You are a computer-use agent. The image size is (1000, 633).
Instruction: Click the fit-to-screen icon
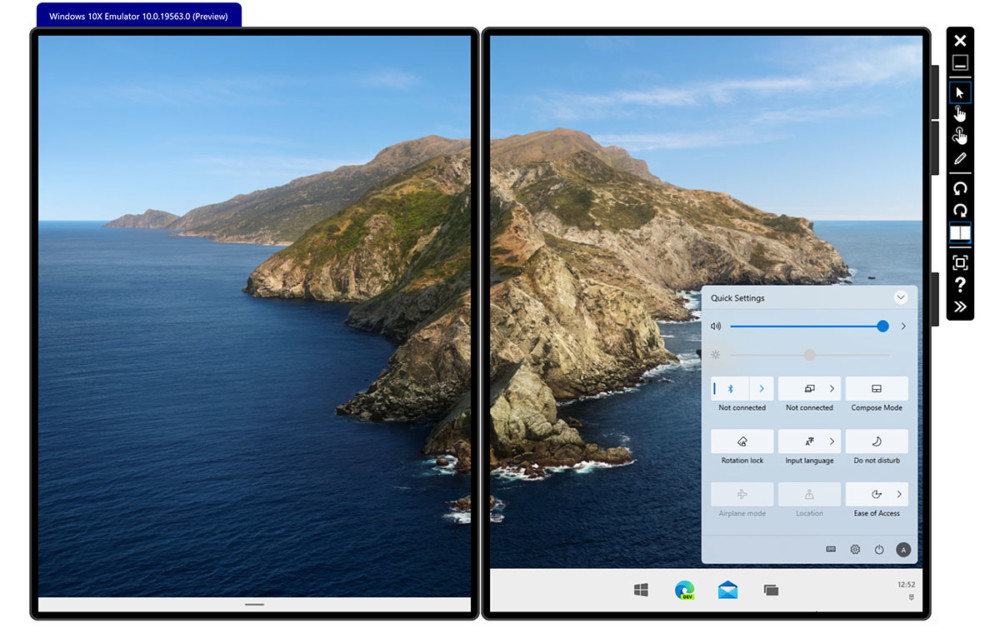click(959, 263)
